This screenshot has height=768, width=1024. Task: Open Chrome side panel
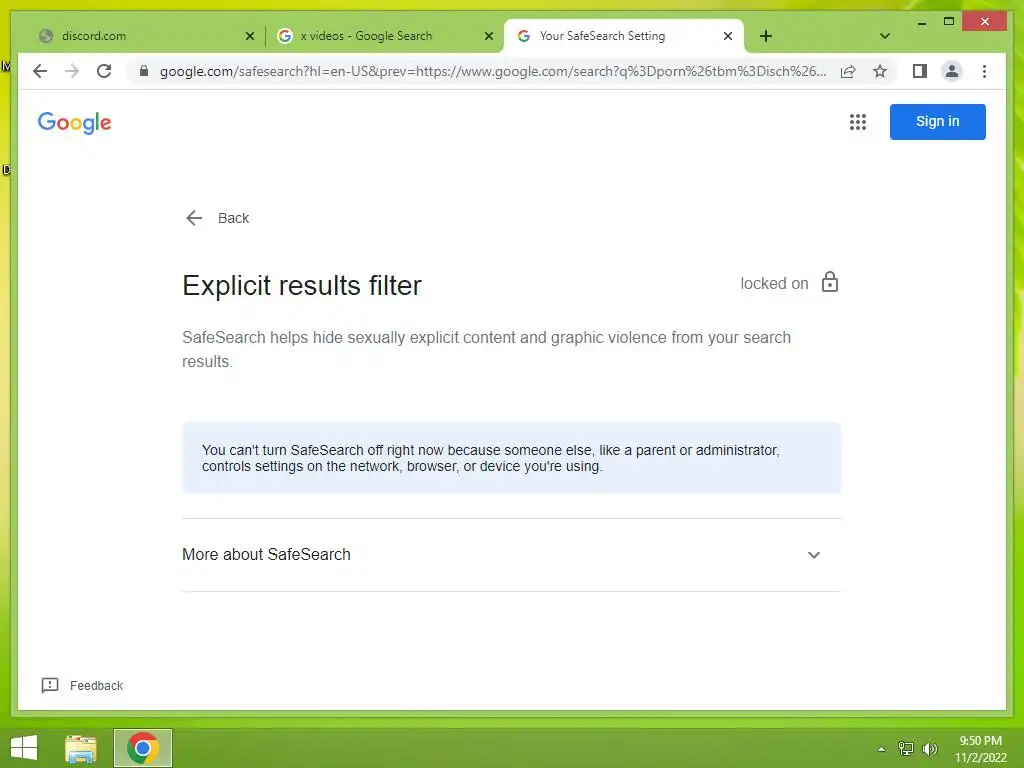pos(920,71)
